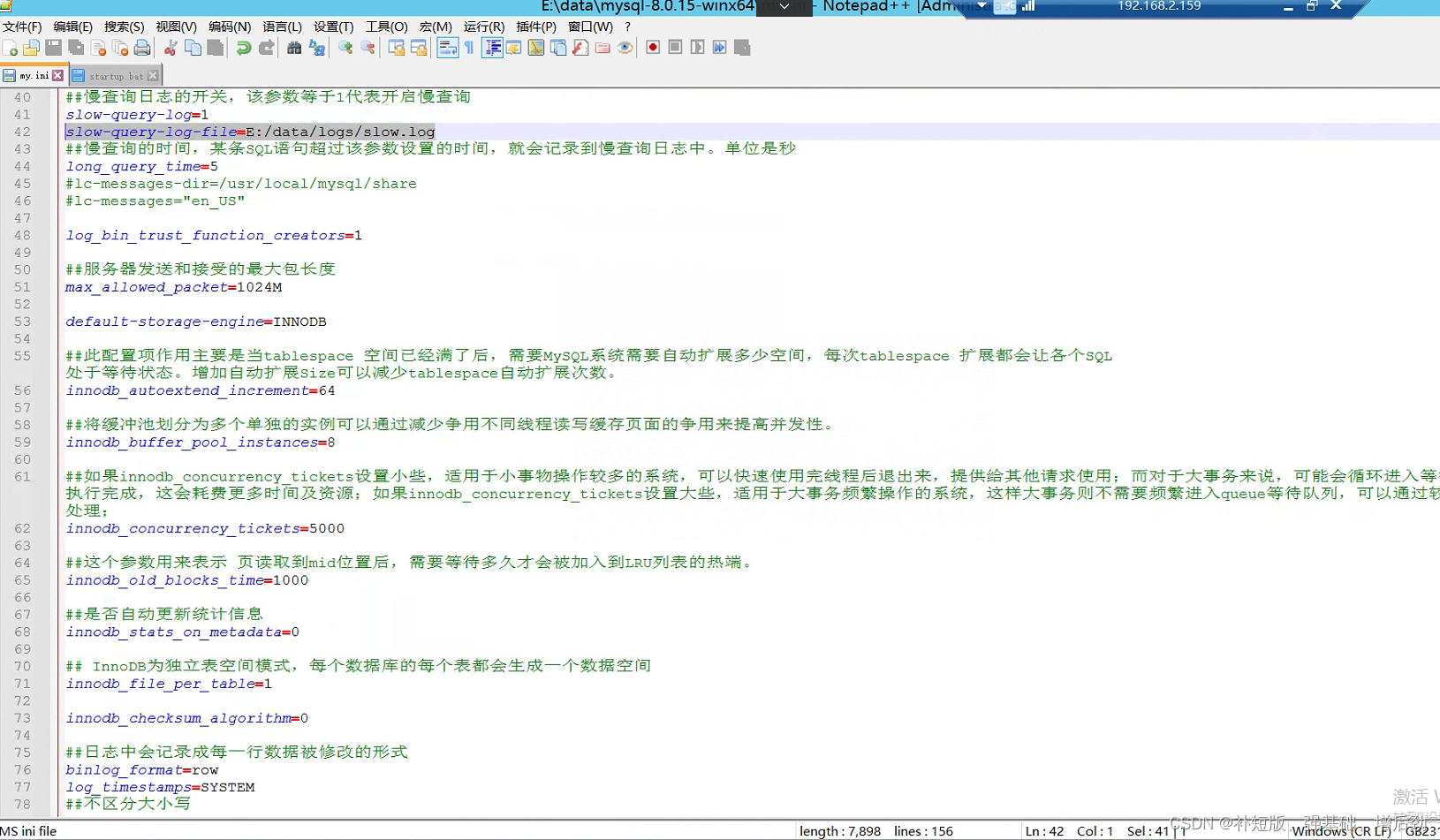Click the binlog_format=row line
This screenshot has height=840, width=1440.
click(x=142, y=770)
